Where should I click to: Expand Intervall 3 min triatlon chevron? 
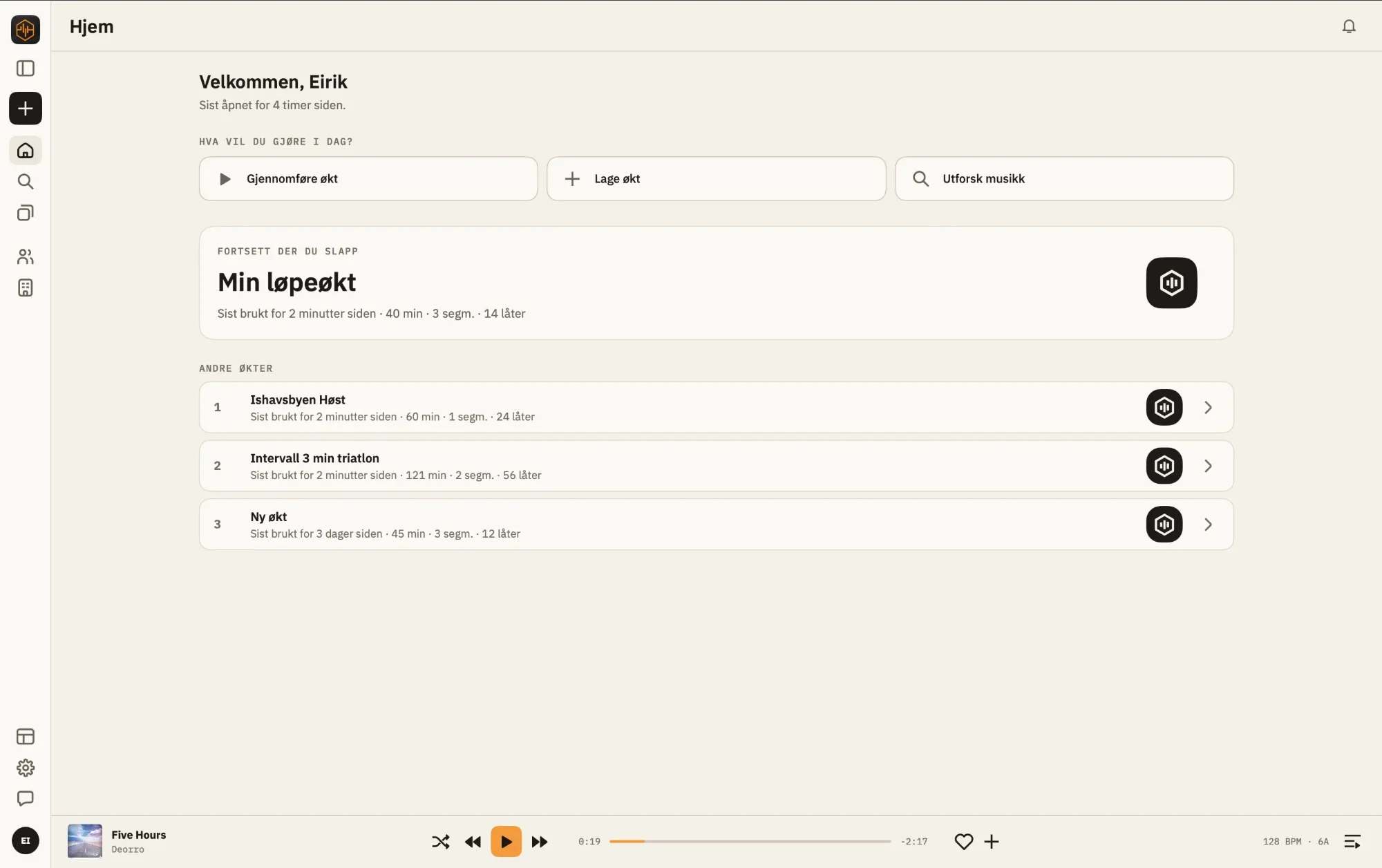[x=1208, y=466]
